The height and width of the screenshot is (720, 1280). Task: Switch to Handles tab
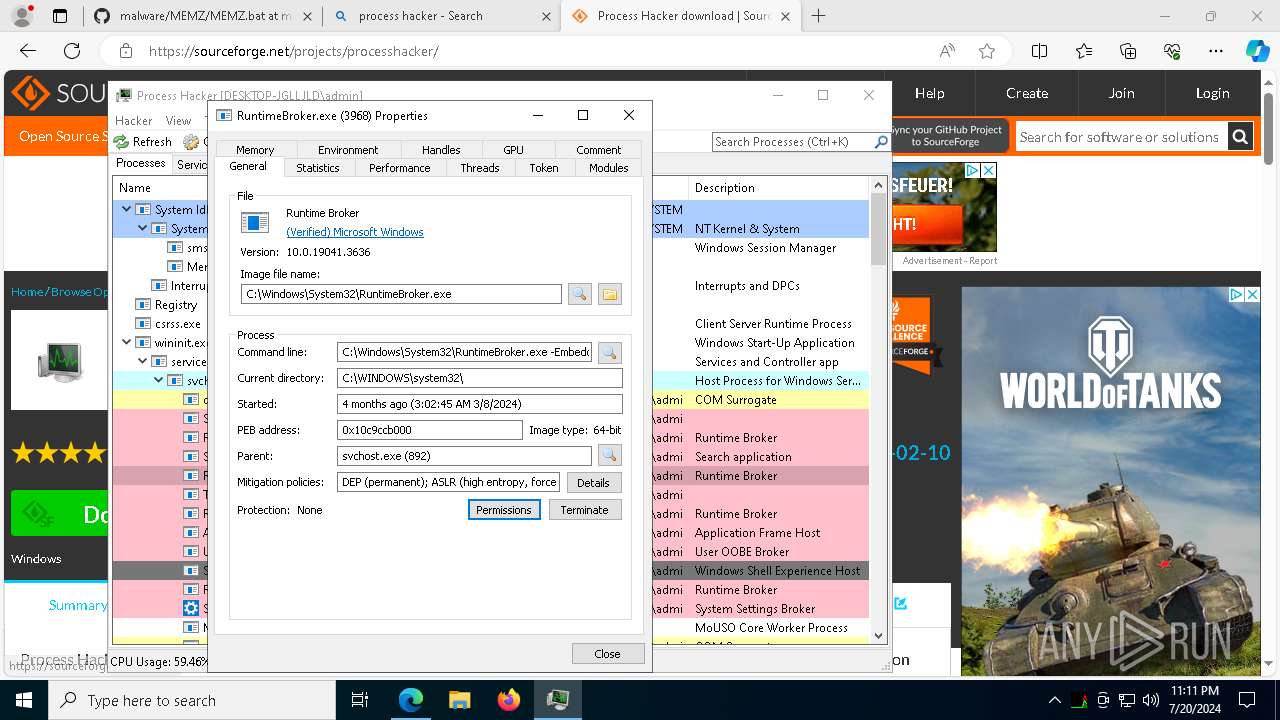click(441, 149)
